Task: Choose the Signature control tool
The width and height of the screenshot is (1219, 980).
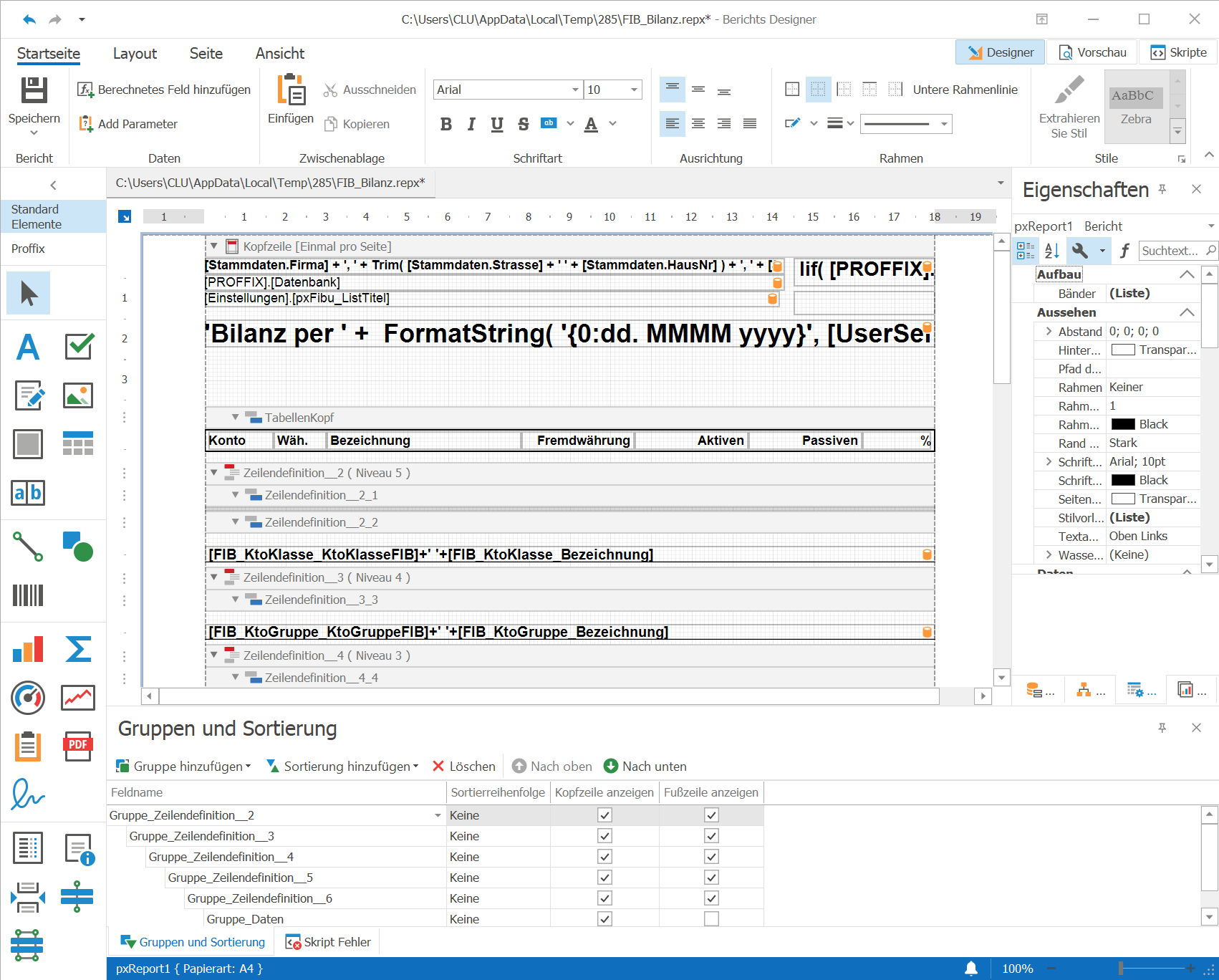Action: (28, 794)
